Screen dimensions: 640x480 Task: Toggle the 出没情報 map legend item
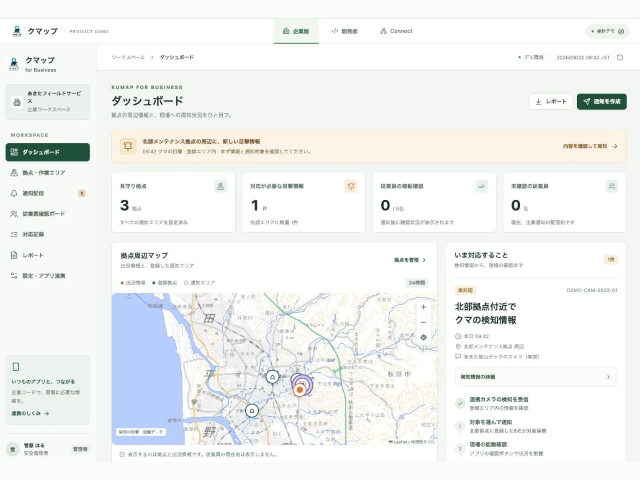click(x=133, y=282)
